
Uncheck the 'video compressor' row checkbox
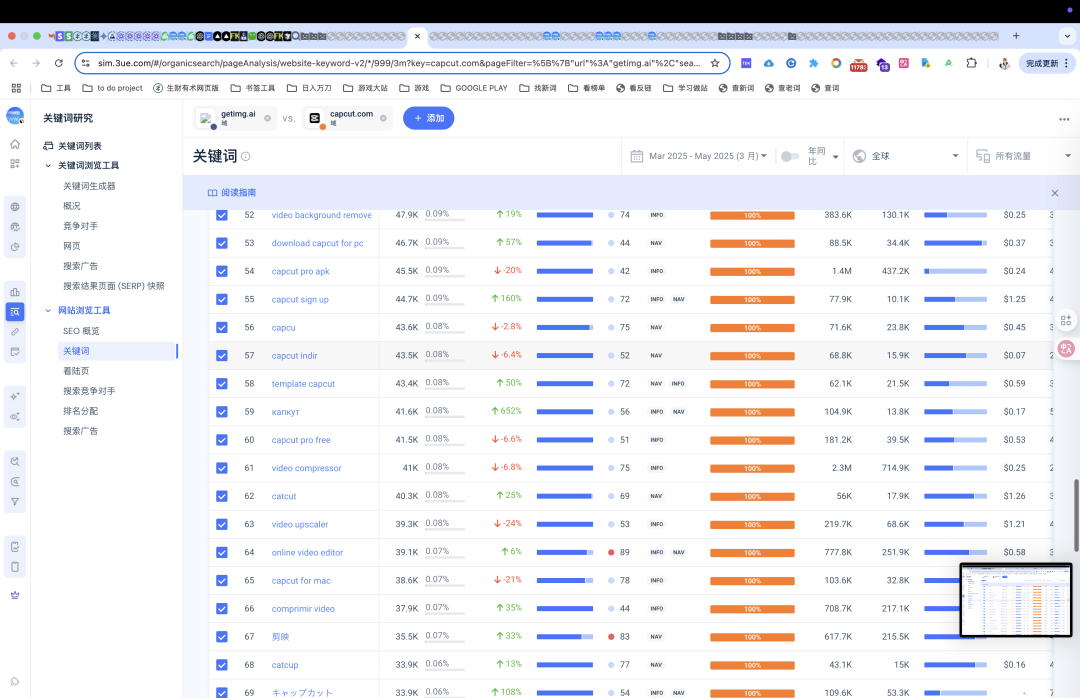click(x=222, y=468)
